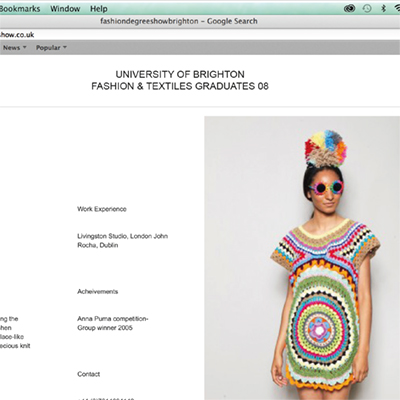This screenshot has height=400, width=400.
Task: Click the Creative Cloud menu bar icon
Action: [x=349, y=9]
